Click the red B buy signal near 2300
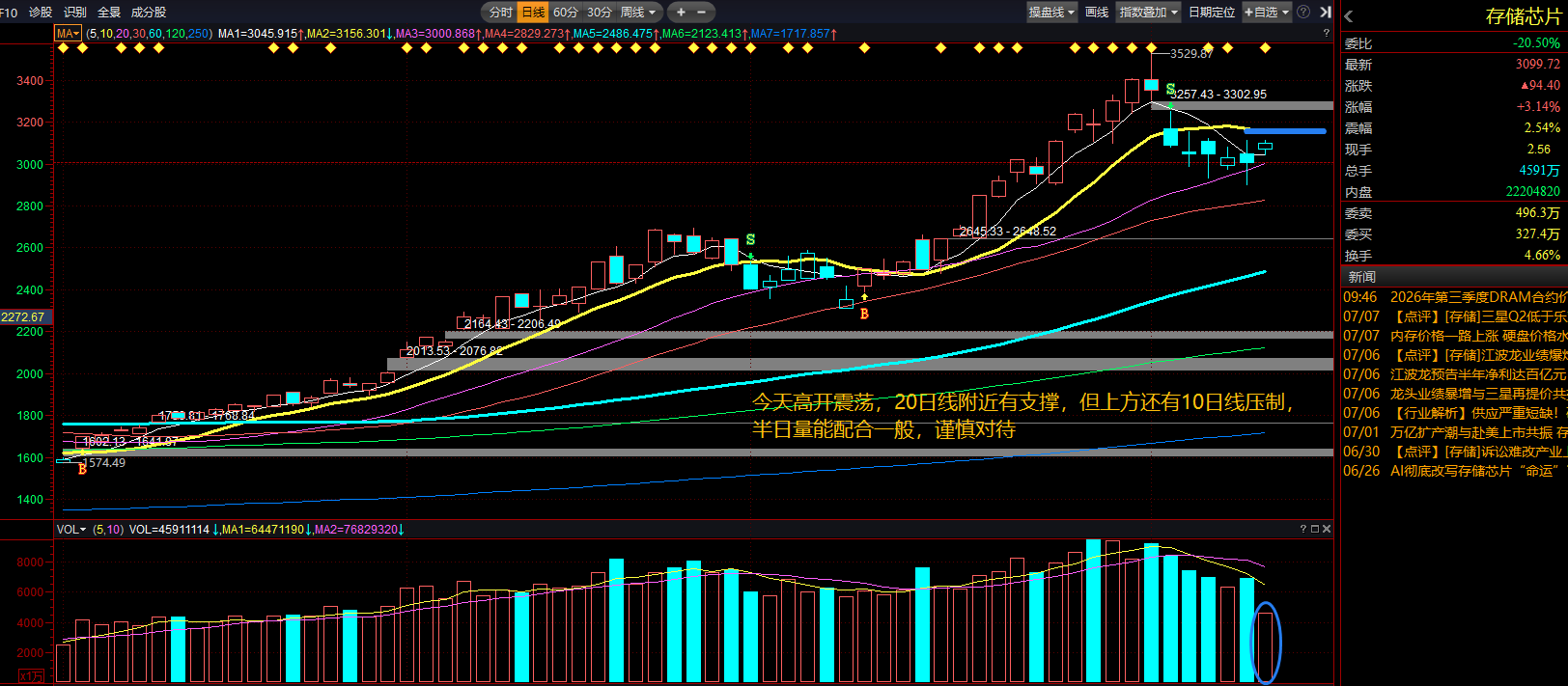1568x686 pixels. point(864,314)
